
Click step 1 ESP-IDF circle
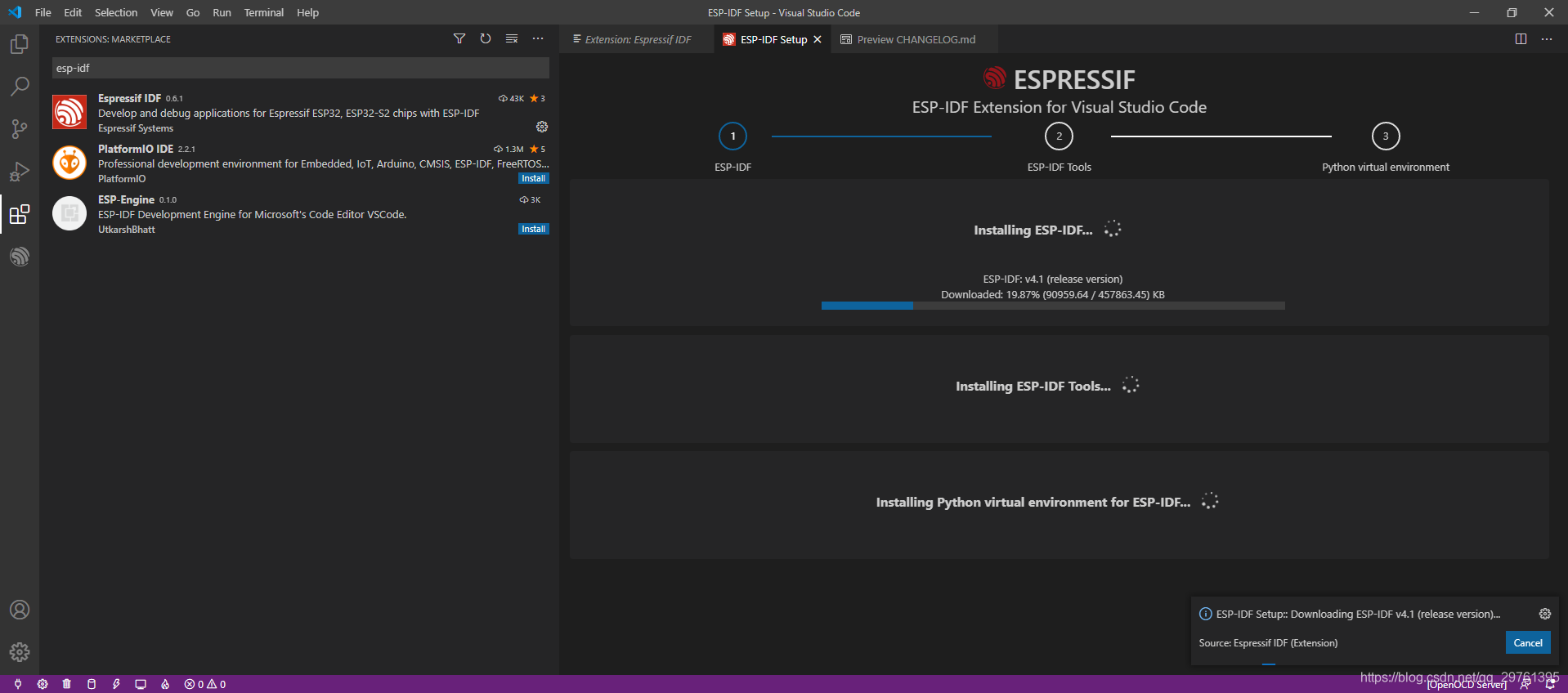733,136
